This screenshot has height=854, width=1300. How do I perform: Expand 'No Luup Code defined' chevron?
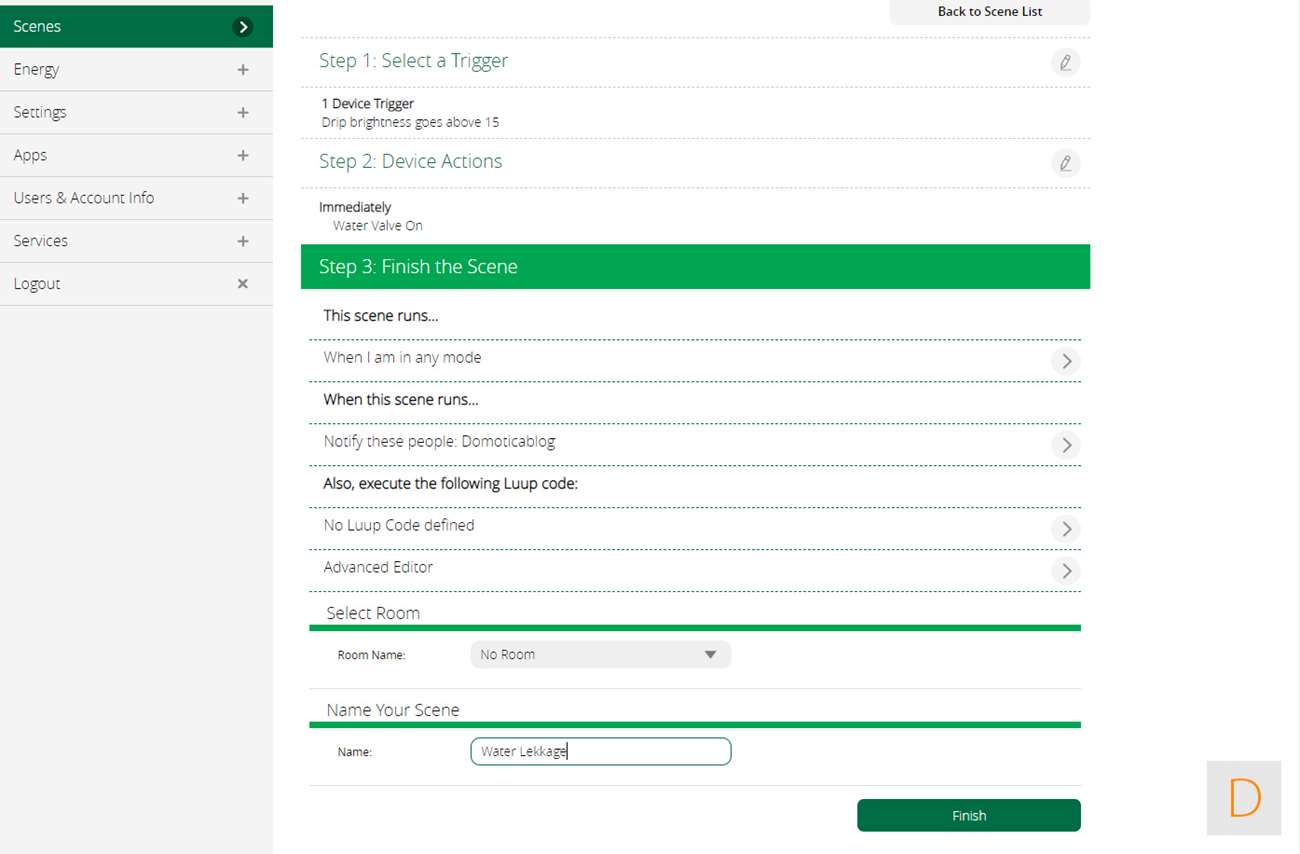[1065, 529]
